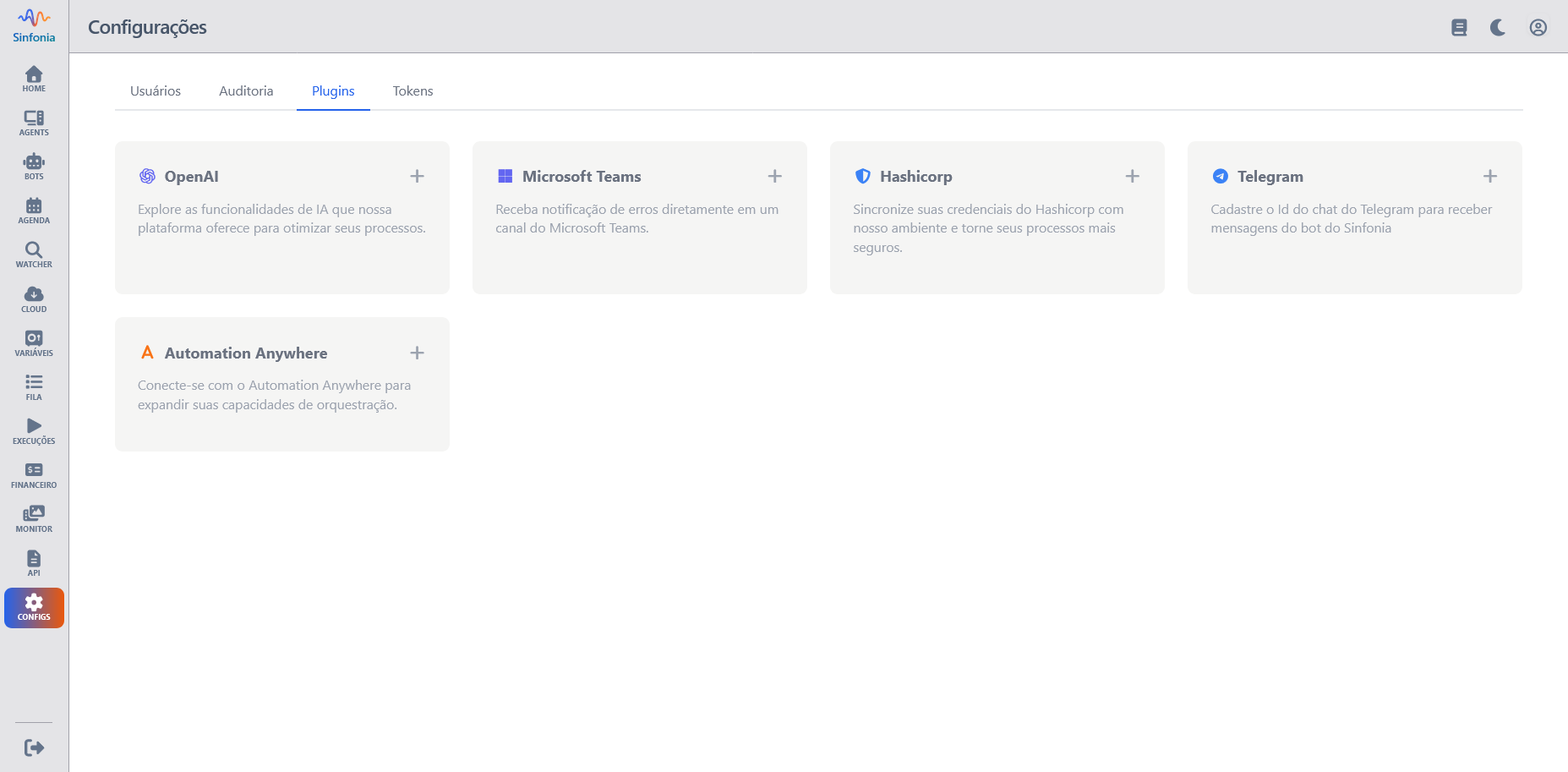Toggle dark mode with moon icon
Screen dimensions: 1568x772
point(1498,28)
